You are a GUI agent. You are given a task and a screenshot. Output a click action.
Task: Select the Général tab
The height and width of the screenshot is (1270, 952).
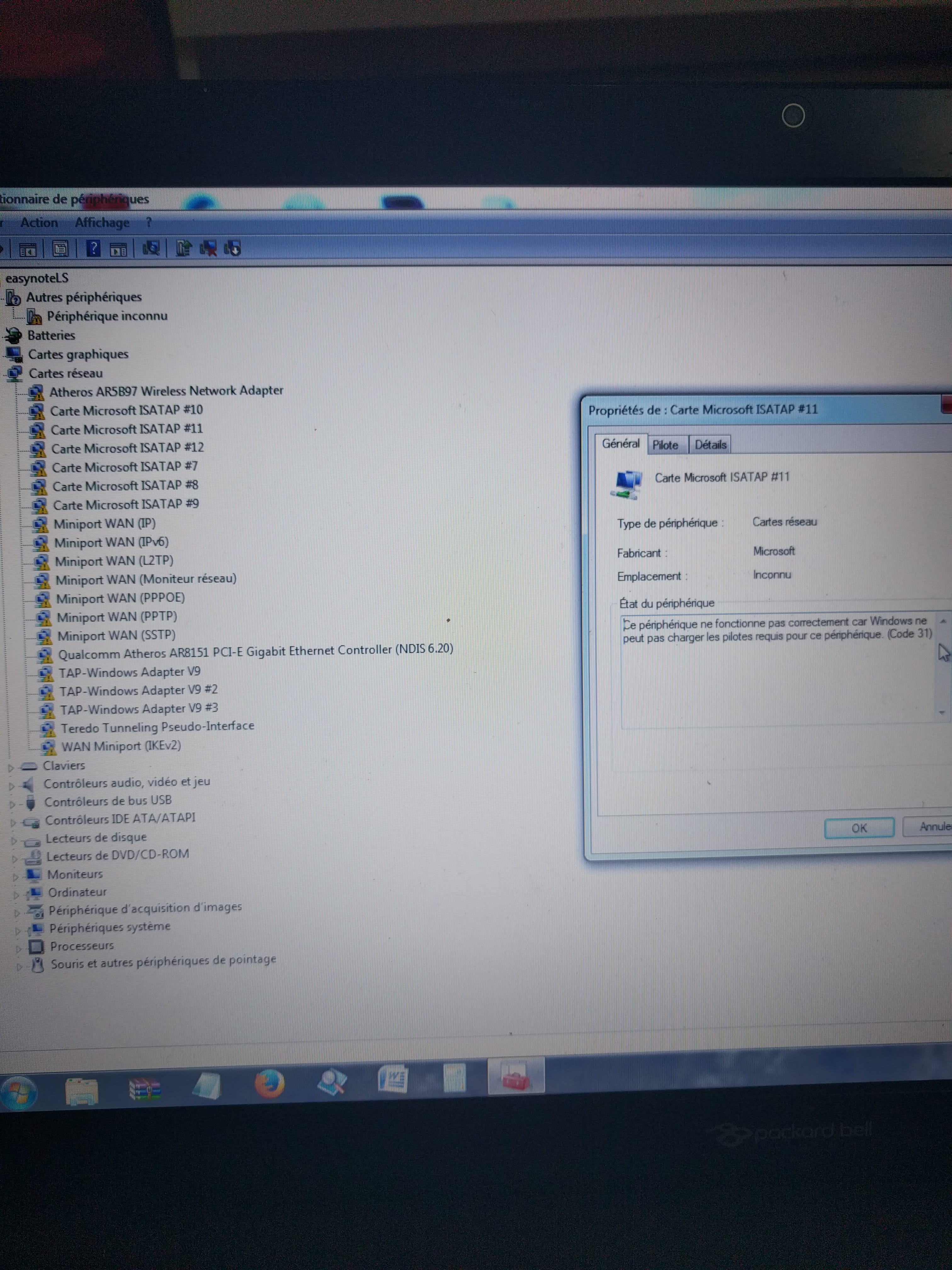point(621,443)
